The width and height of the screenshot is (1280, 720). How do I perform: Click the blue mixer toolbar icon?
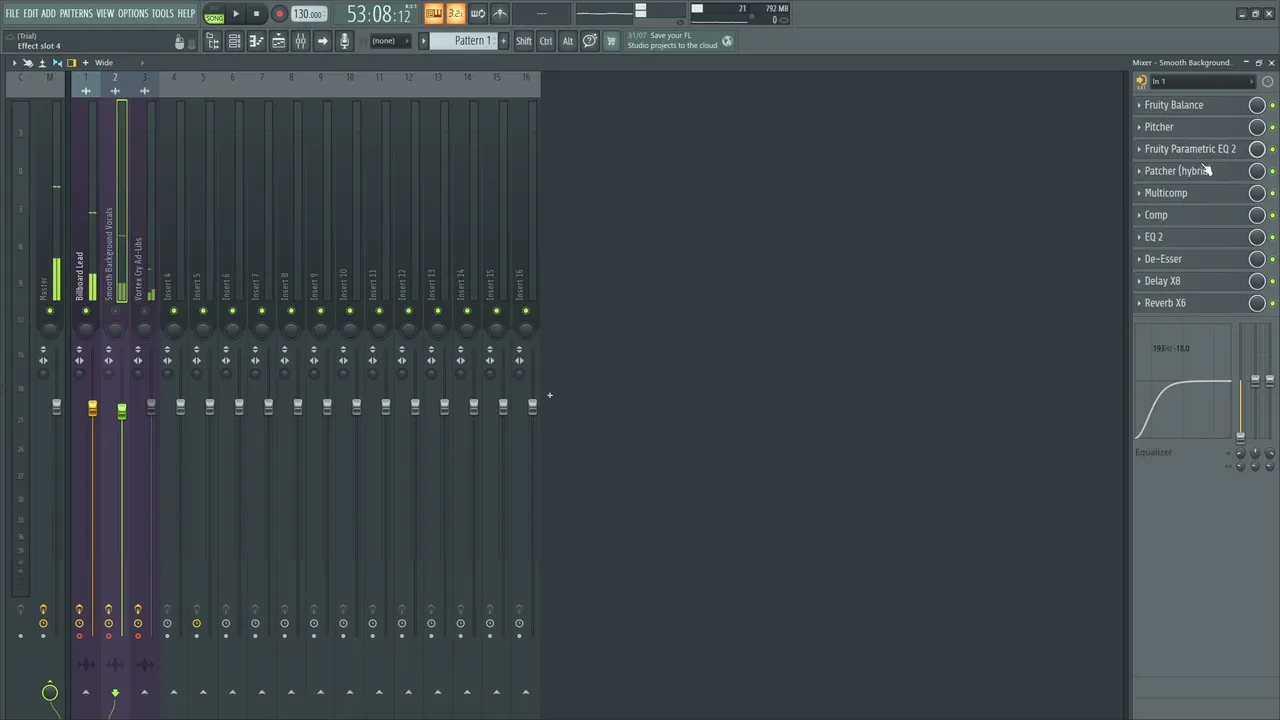coord(57,63)
